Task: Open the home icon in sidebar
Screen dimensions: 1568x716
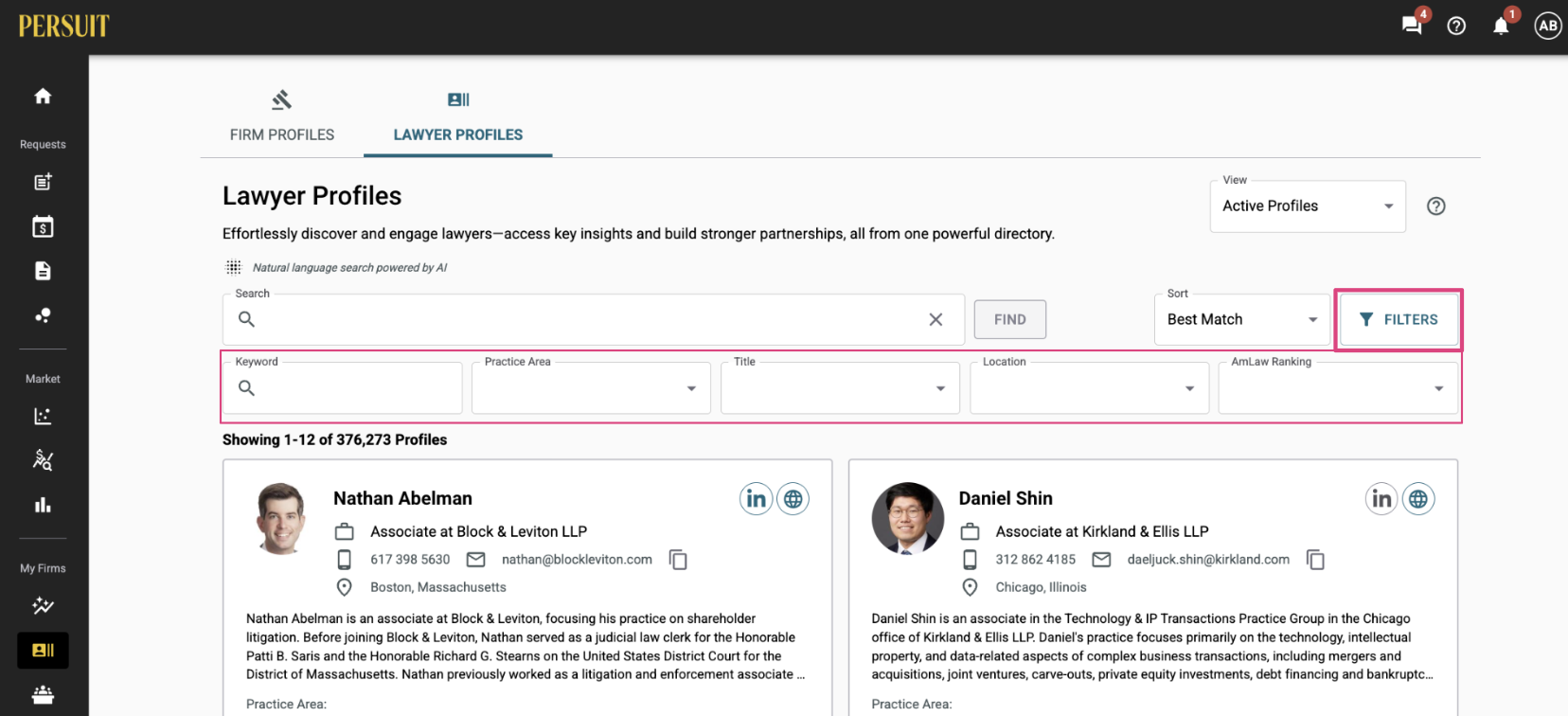Action: coord(43,96)
